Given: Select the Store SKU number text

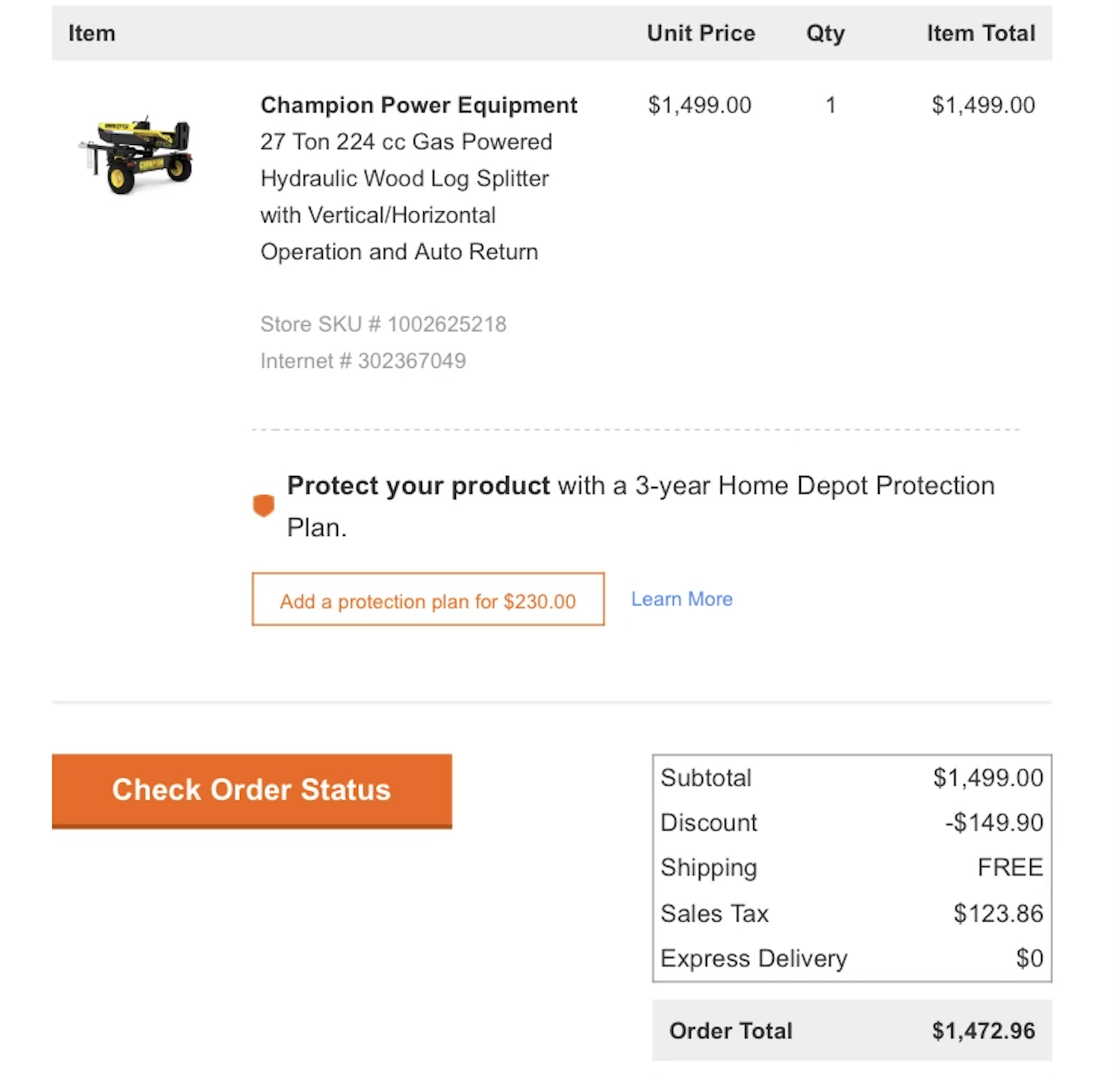Looking at the screenshot, I should click(383, 324).
